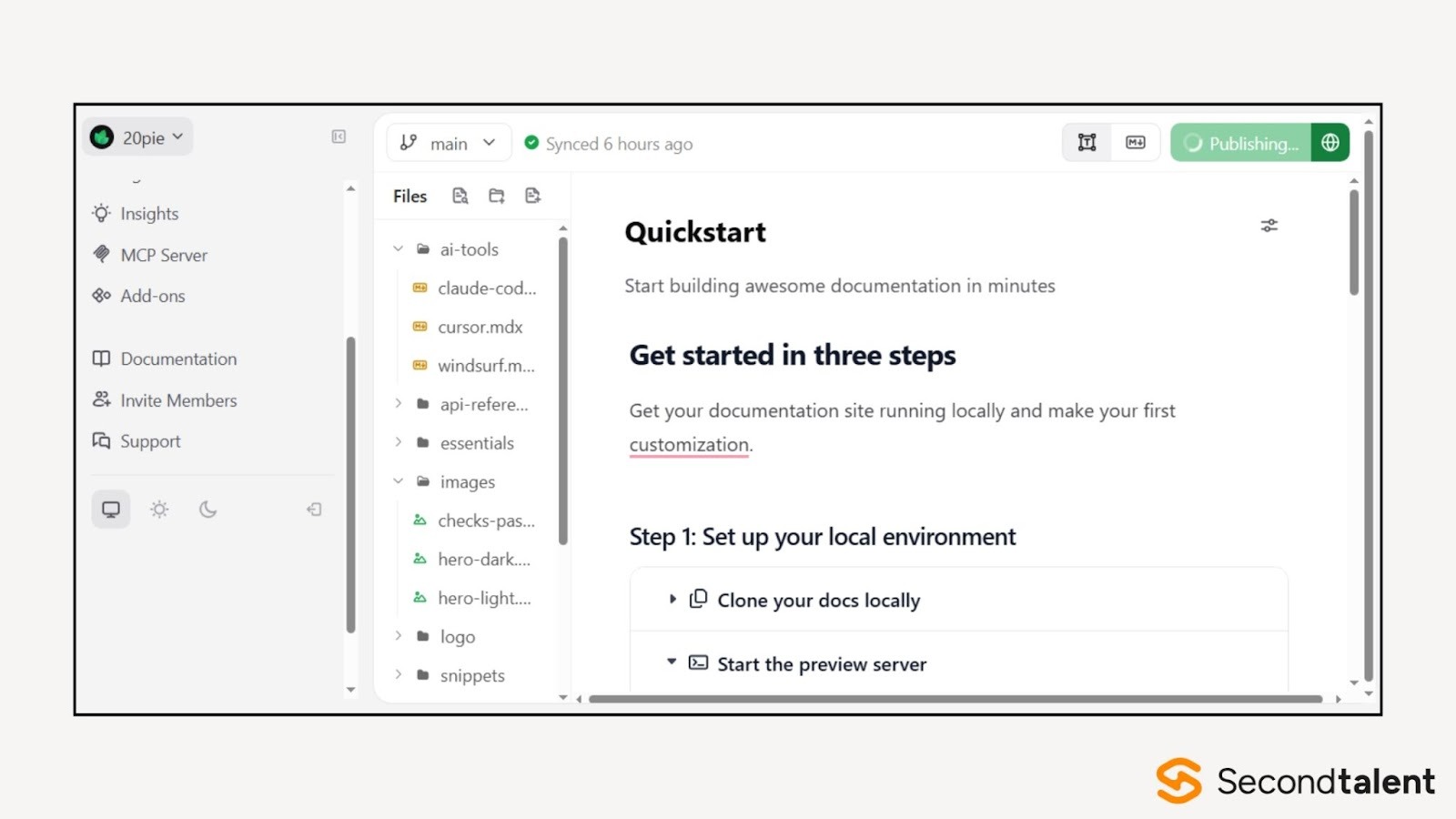The width and height of the screenshot is (1456, 819).
Task: Open the Documentation link
Action: pyautogui.click(x=178, y=359)
